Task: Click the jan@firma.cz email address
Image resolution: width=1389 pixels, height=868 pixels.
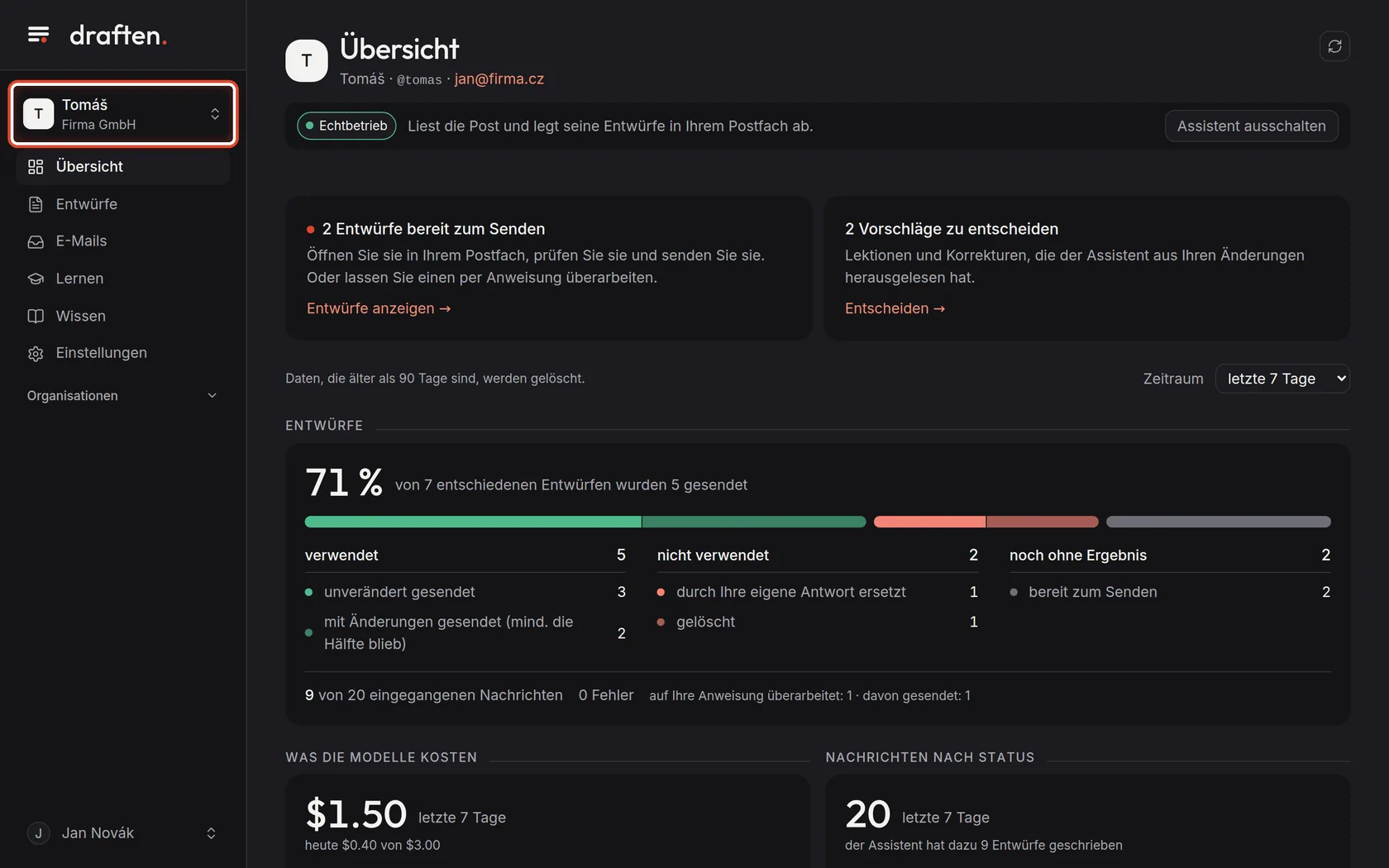Action: (499, 79)
